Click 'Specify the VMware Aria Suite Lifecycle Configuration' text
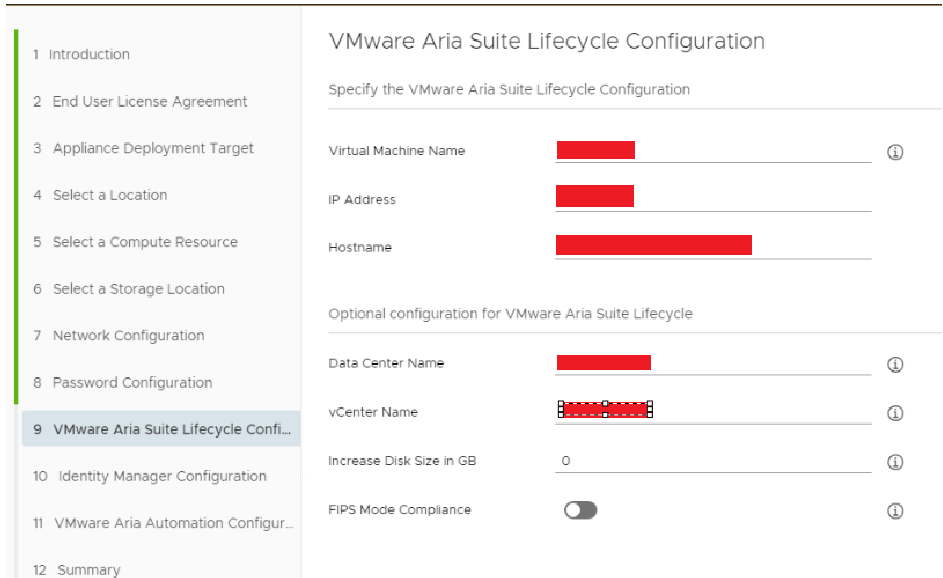The width and height of the screenshot is (943, 578). coord(509,90)
